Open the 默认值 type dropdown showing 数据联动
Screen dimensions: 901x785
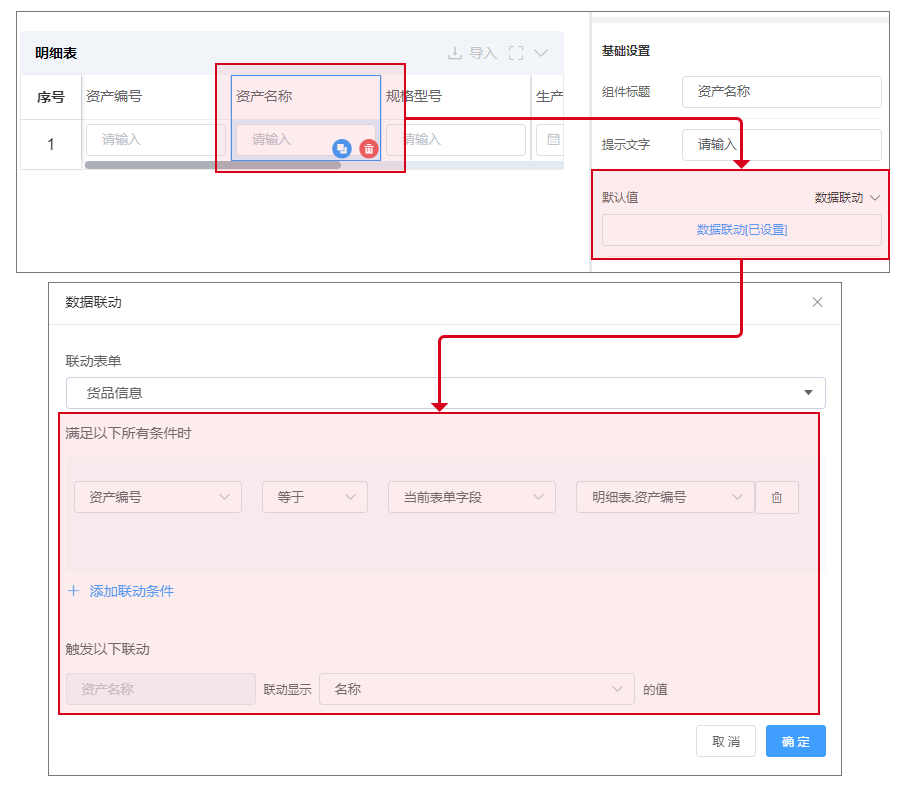click(x=847, y=198)
